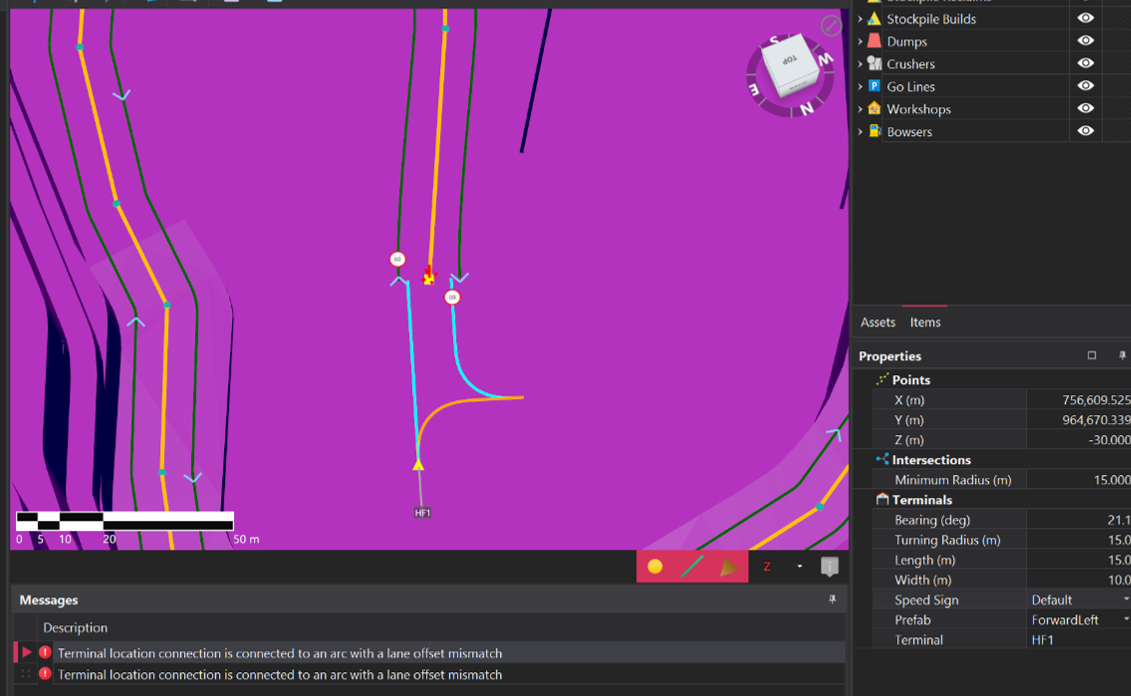Edit the Minimum Radius value 15.000
1131x696 pixels.
coord(1078,480)
